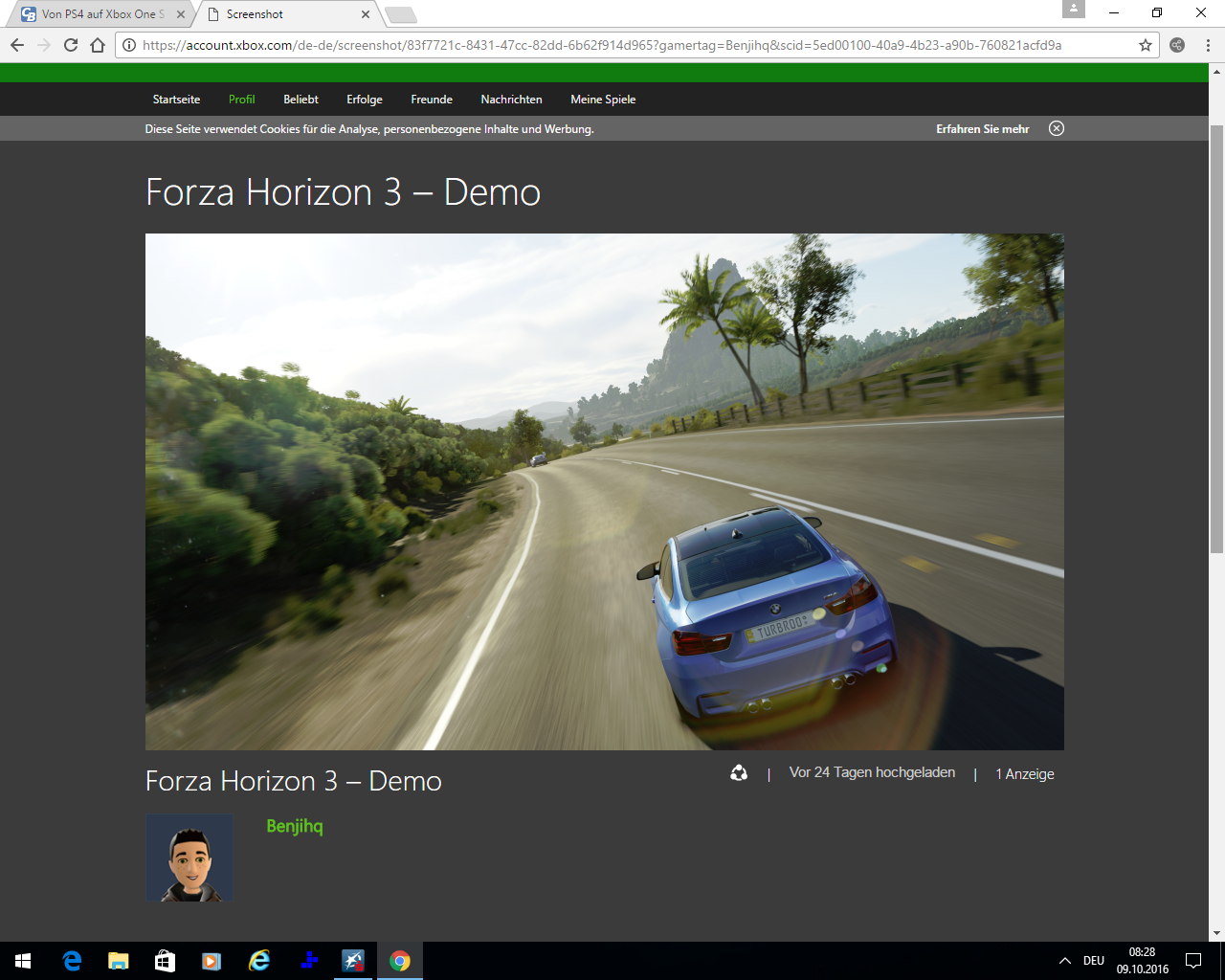Click the Forza Horizon 3 screenshot image
Image resolution: width=1225 pixels, height=980 pixels.
click(605, 492)
